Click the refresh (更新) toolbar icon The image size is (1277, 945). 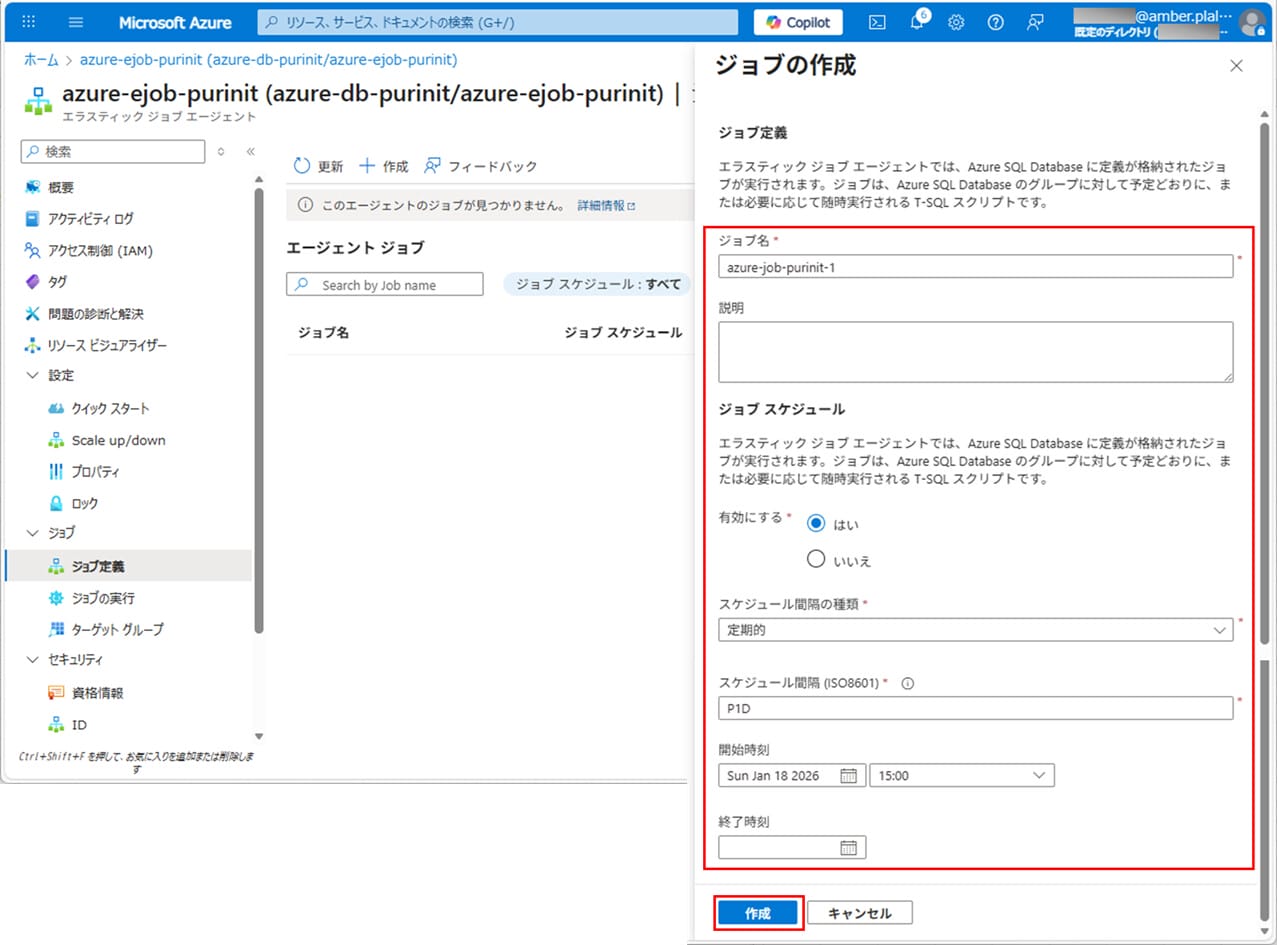click(x=302, y=166)
